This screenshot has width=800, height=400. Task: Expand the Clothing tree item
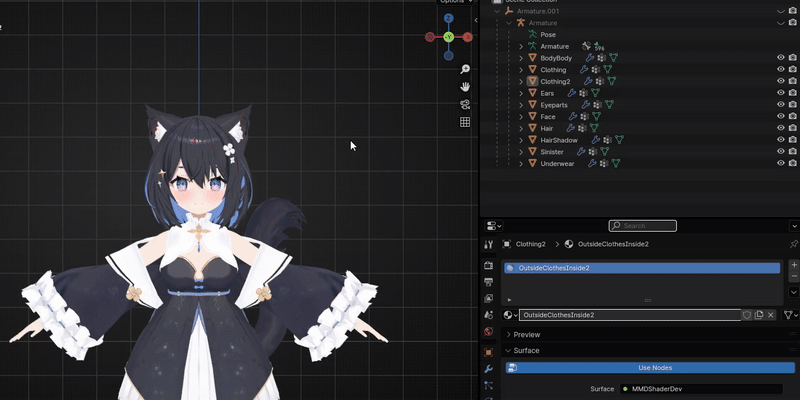[521, 70]
